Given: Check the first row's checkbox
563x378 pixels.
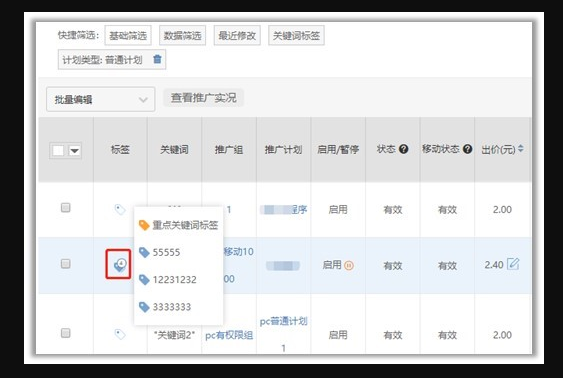Looking at the screenshot, I should click(x=65, y=207).
